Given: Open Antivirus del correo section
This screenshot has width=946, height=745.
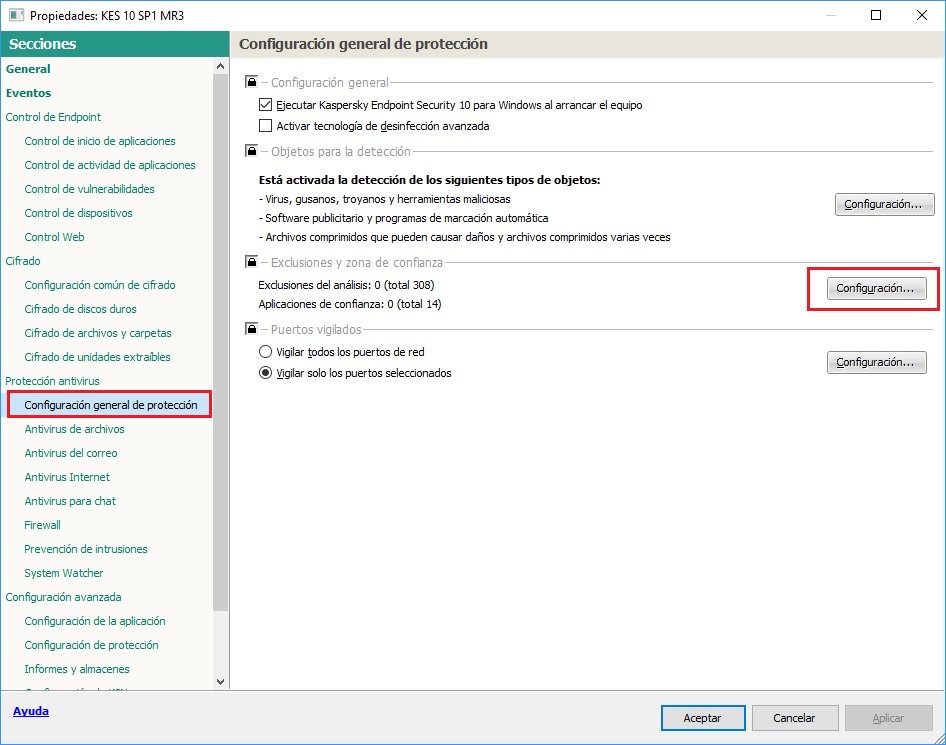Looking at the screenshot, I should click(71, 453).
